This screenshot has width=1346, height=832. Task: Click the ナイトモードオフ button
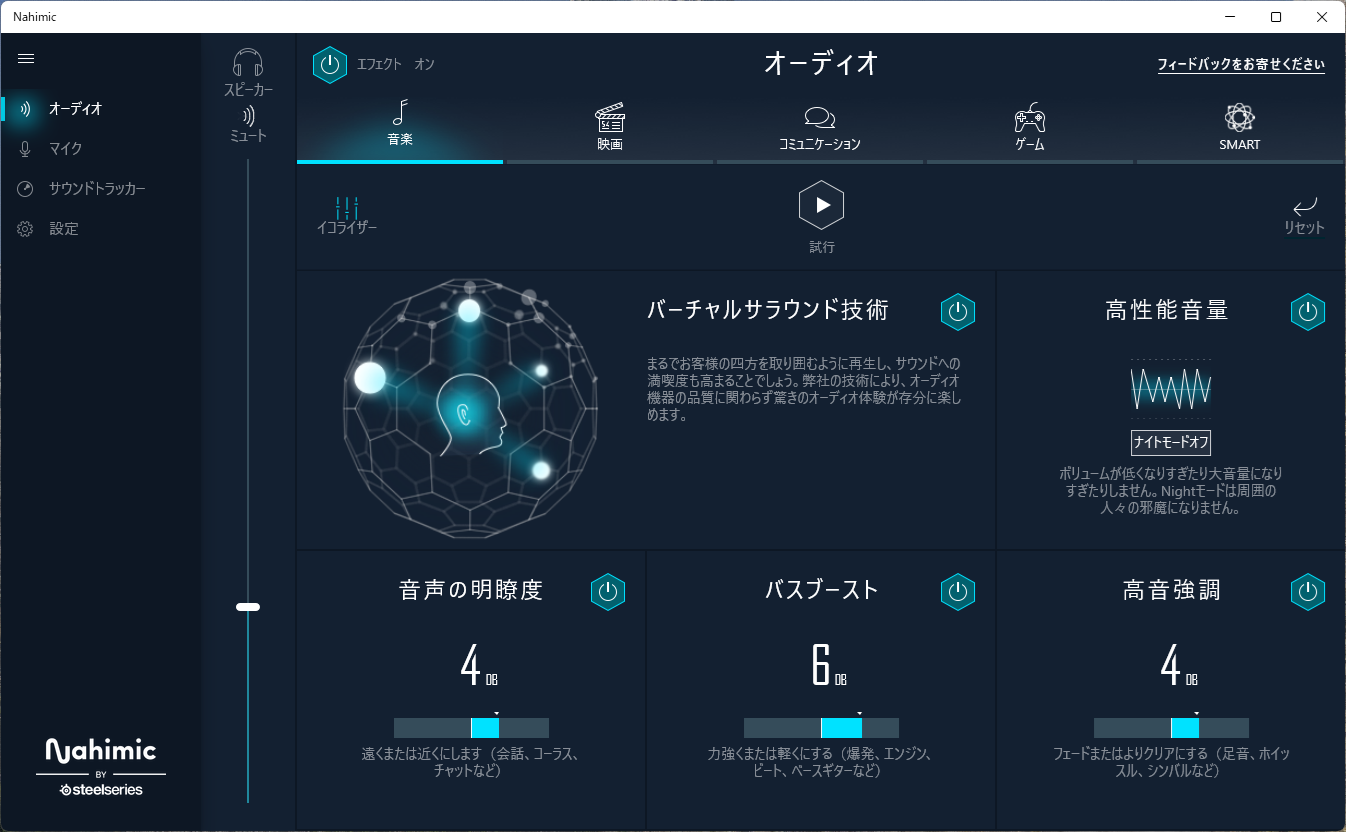click(1171, 442)
